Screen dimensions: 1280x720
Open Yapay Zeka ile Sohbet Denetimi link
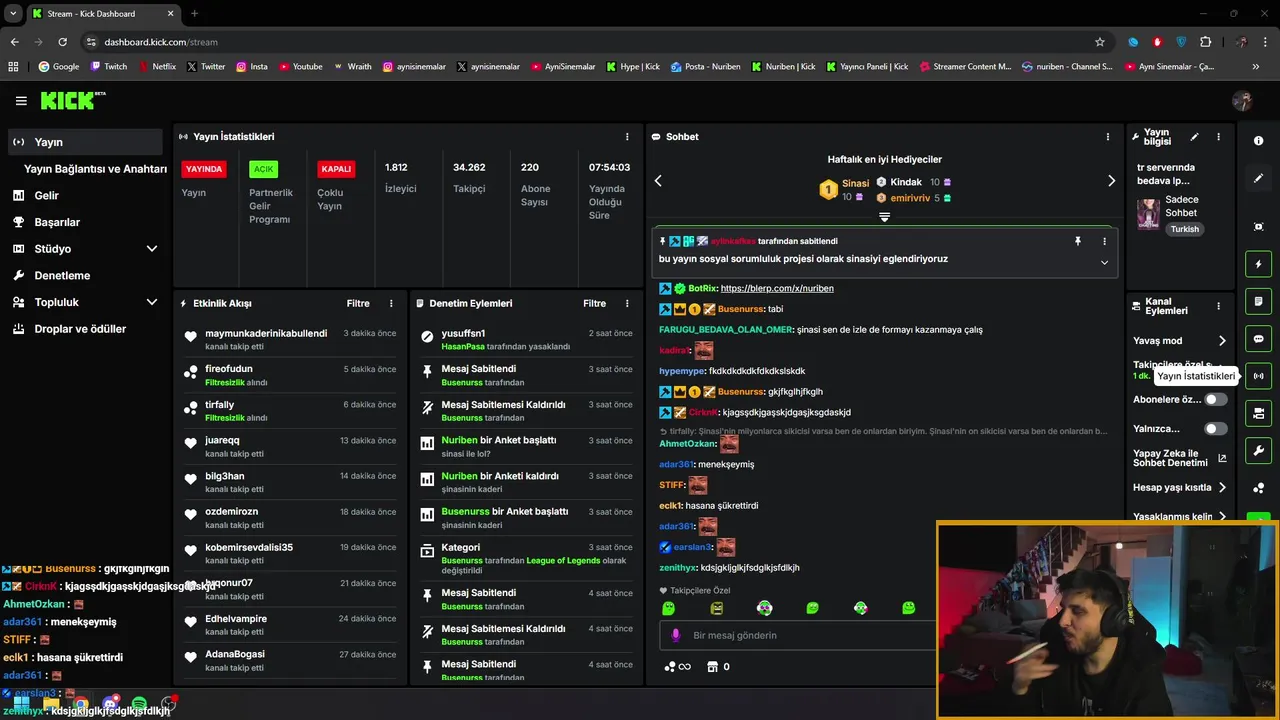1180,459
